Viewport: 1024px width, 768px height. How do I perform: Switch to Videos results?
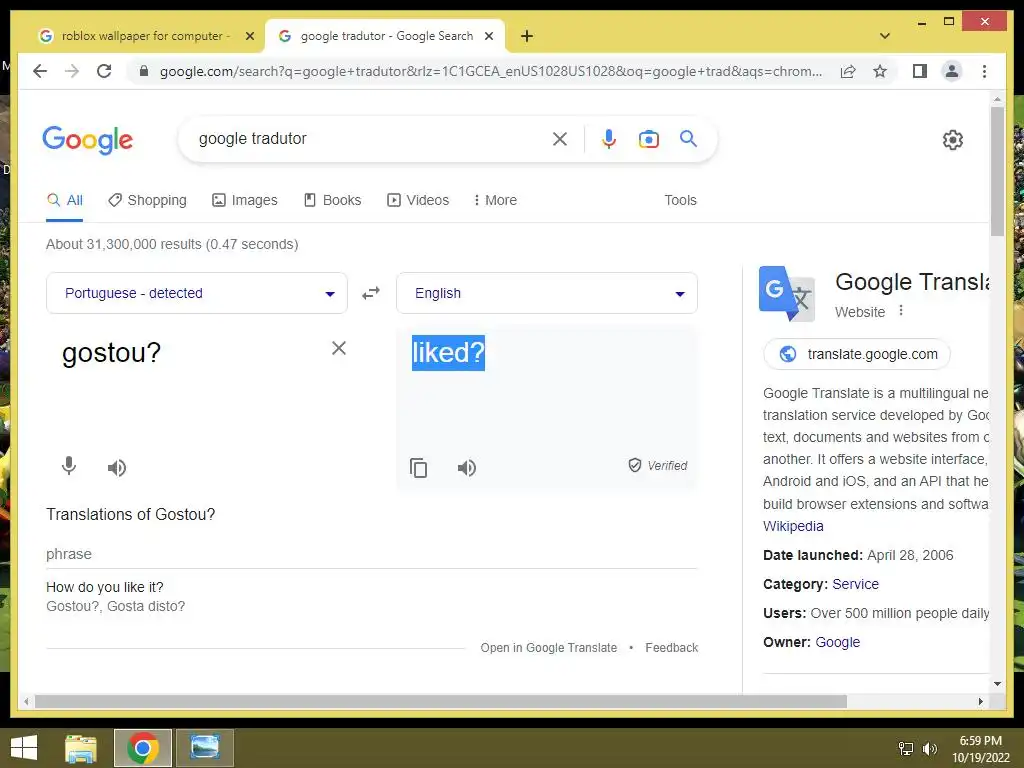(x=418, y=200)
